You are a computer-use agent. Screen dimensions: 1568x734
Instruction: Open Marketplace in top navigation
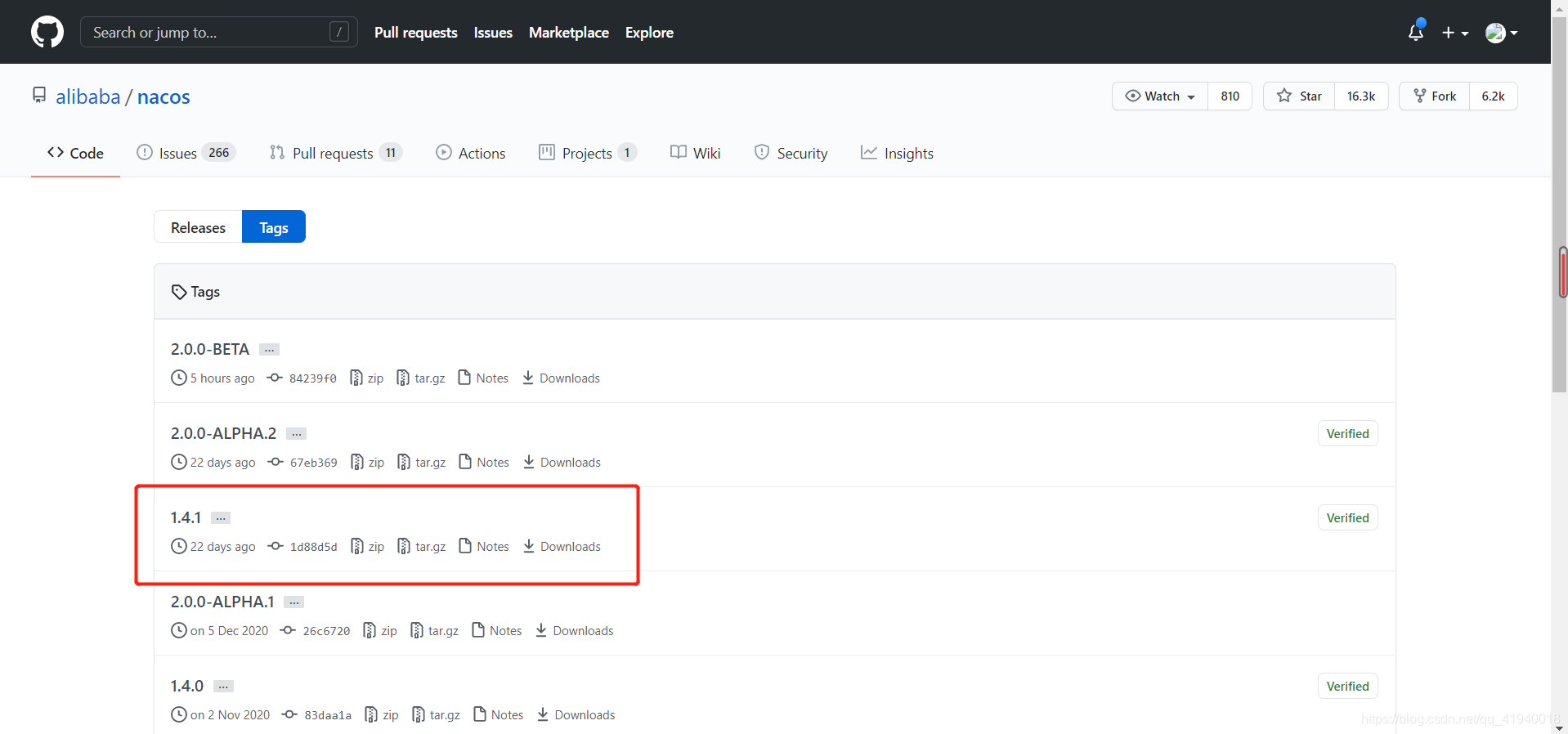click(569, 33)
